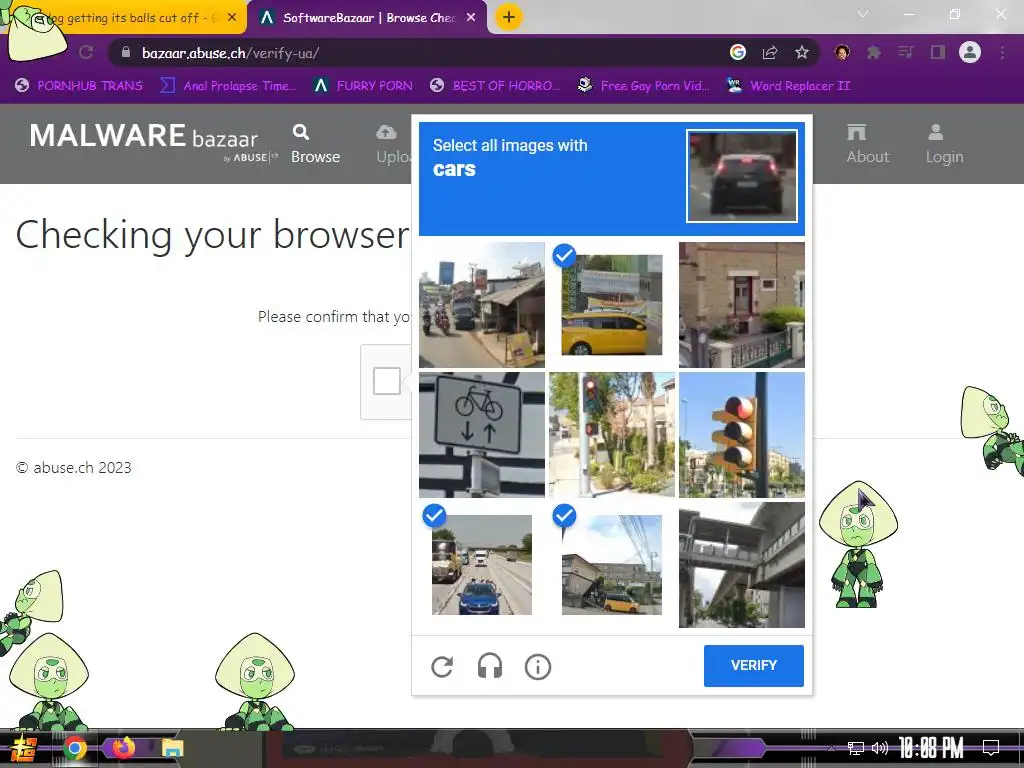Deselect the yellow taxi tile
1024x768 pixels.
(x=612, y=305)
